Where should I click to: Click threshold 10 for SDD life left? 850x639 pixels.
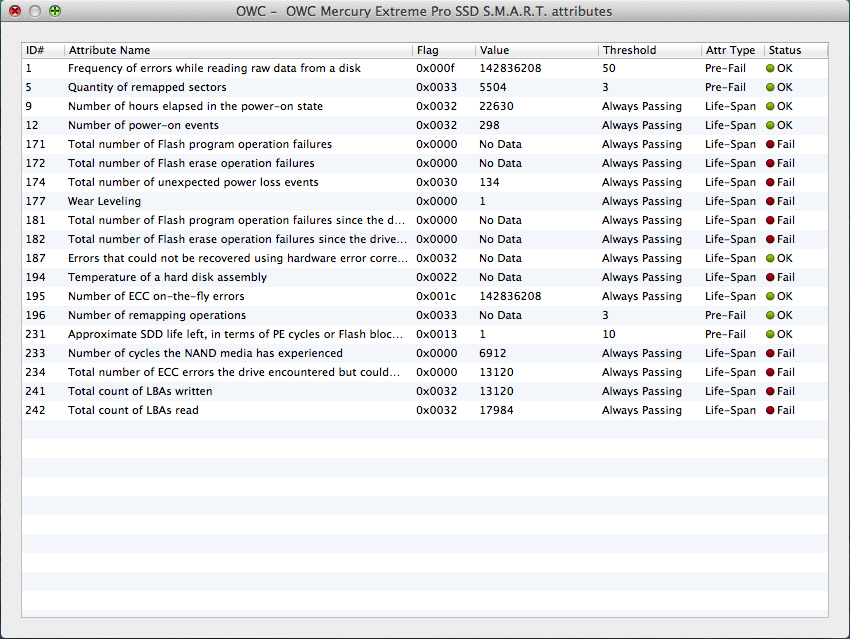point(609,334)
